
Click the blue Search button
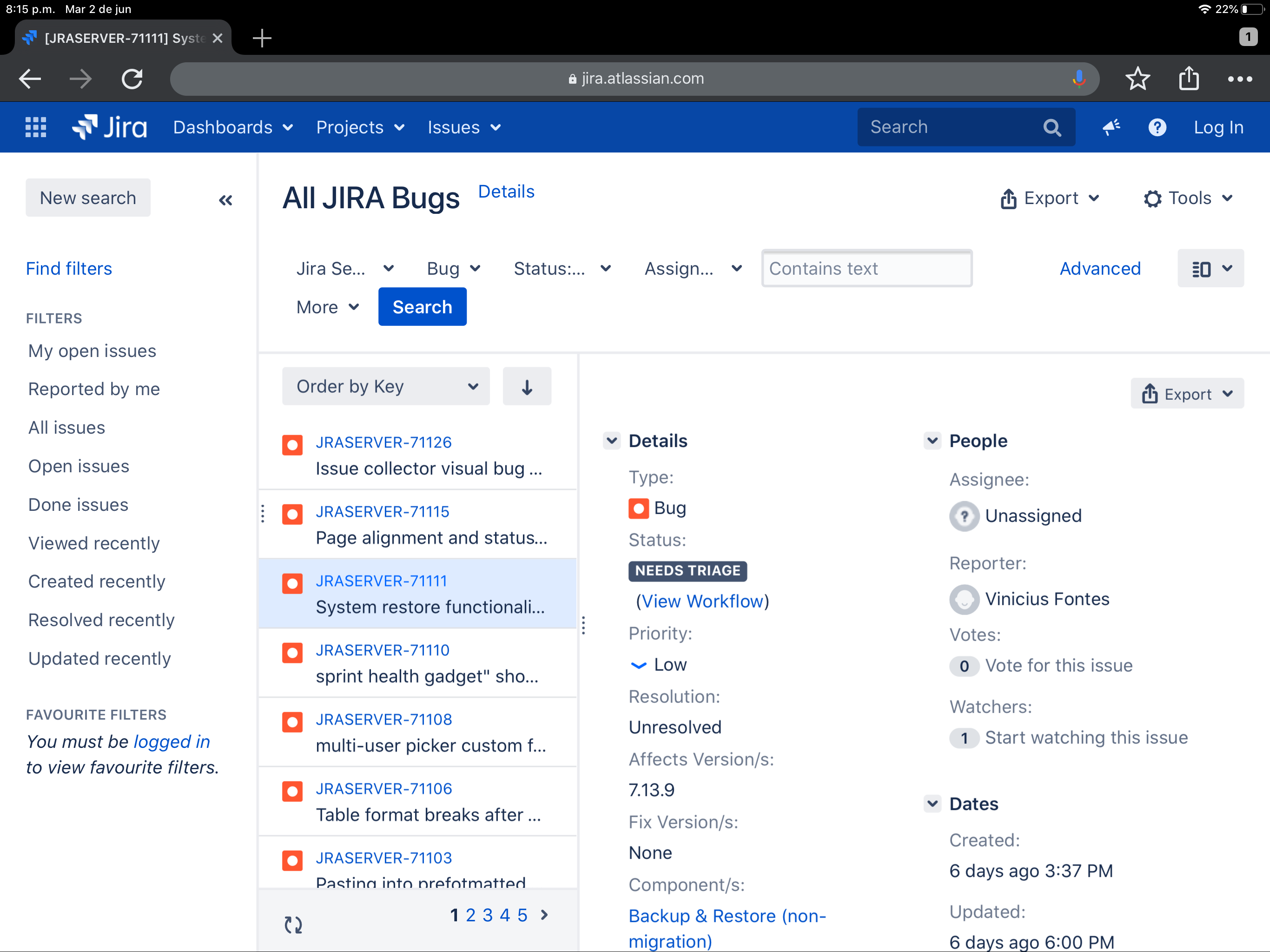(422, 307)
